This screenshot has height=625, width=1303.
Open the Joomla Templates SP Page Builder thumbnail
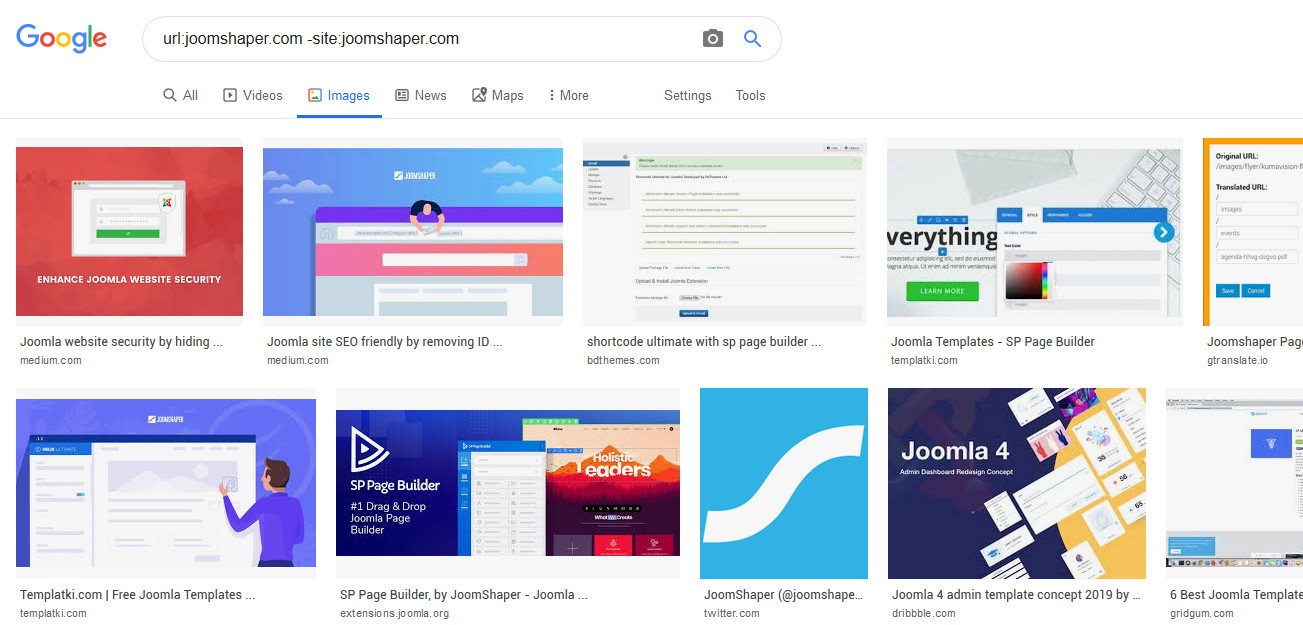[1034, 232]
